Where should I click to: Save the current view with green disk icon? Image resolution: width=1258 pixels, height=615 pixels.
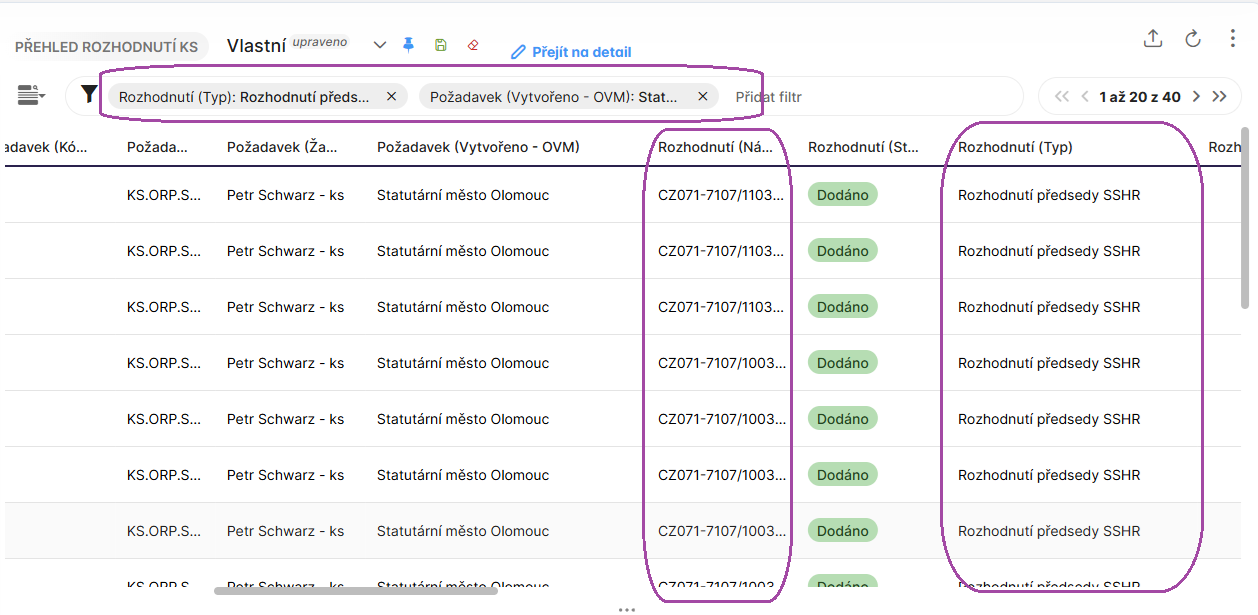[441, 45]
